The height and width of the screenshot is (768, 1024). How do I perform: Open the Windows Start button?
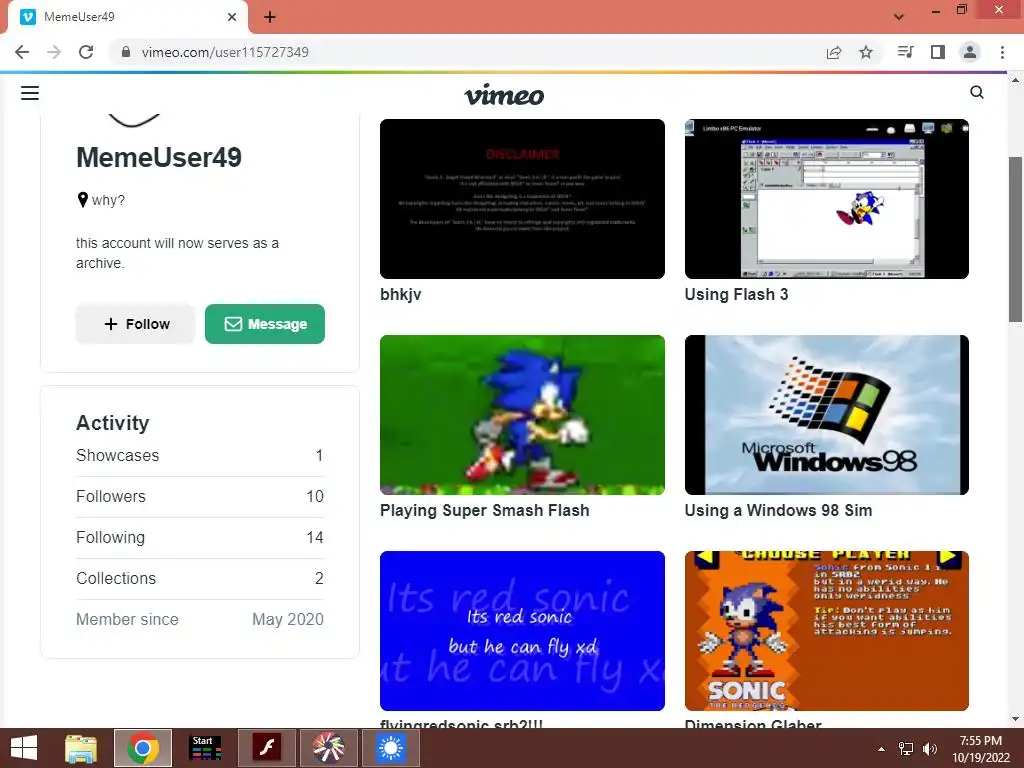[24, 748]
